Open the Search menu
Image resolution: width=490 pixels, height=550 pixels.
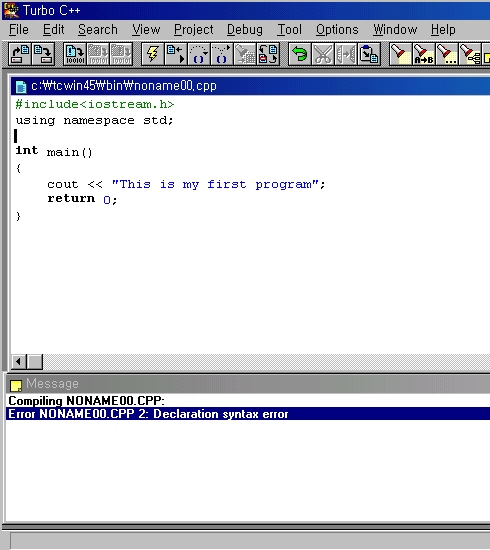(98, 30)
